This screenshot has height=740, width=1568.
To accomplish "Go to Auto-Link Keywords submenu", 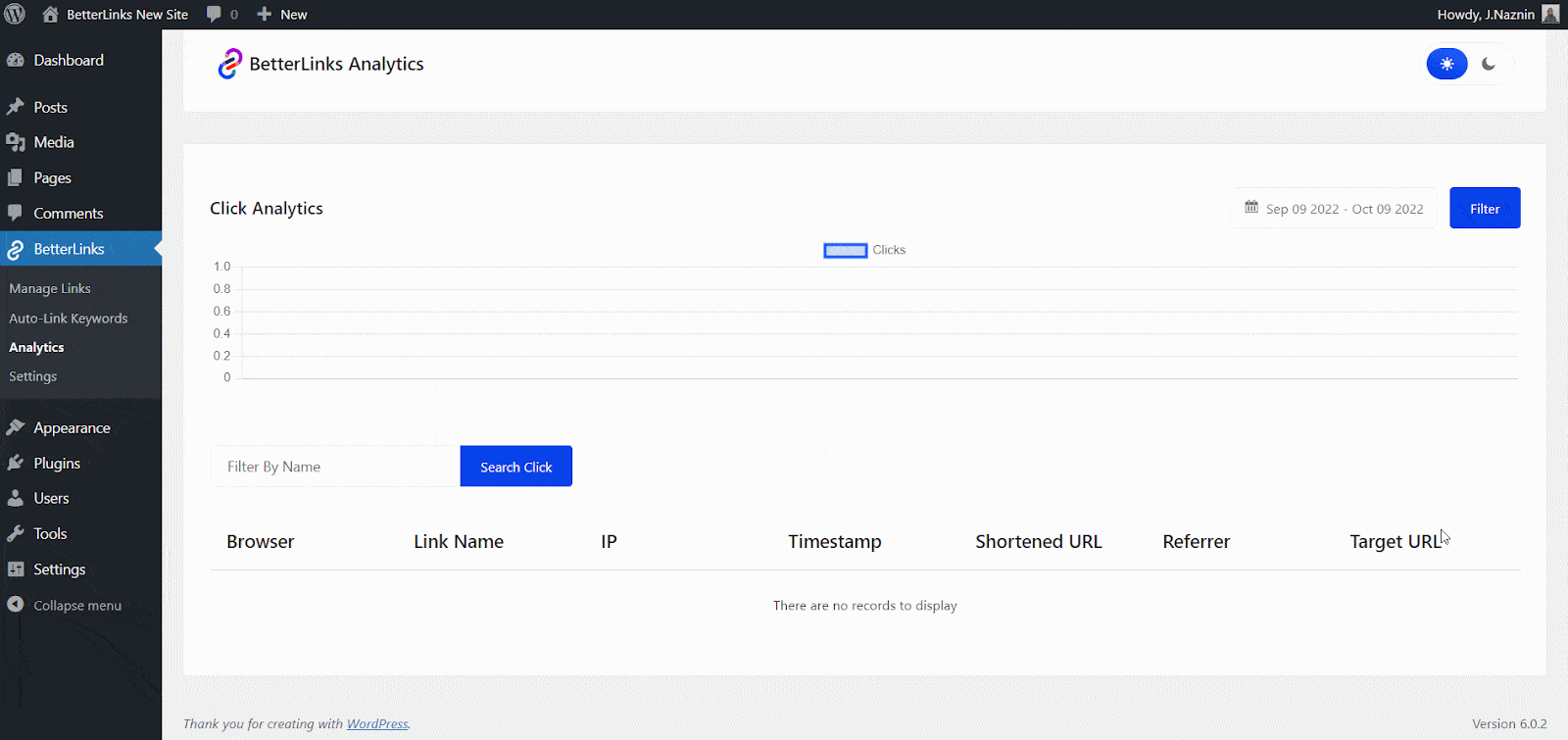I will tap(69, 319).
